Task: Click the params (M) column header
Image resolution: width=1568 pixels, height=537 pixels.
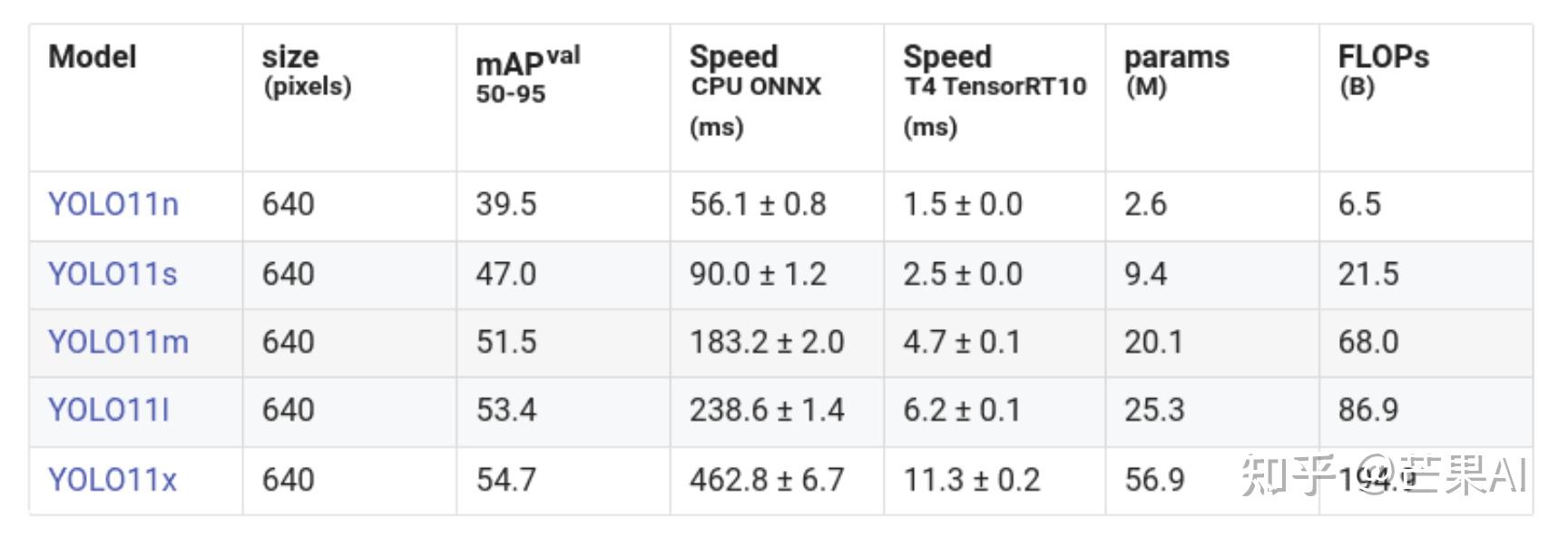Action: (1177, 71)
